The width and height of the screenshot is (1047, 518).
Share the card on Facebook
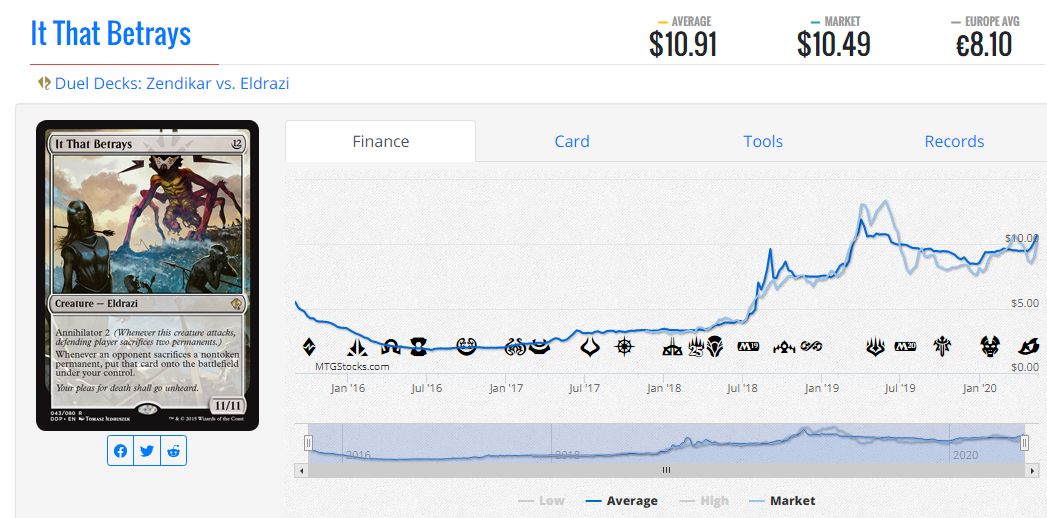[x=120, y=451]
